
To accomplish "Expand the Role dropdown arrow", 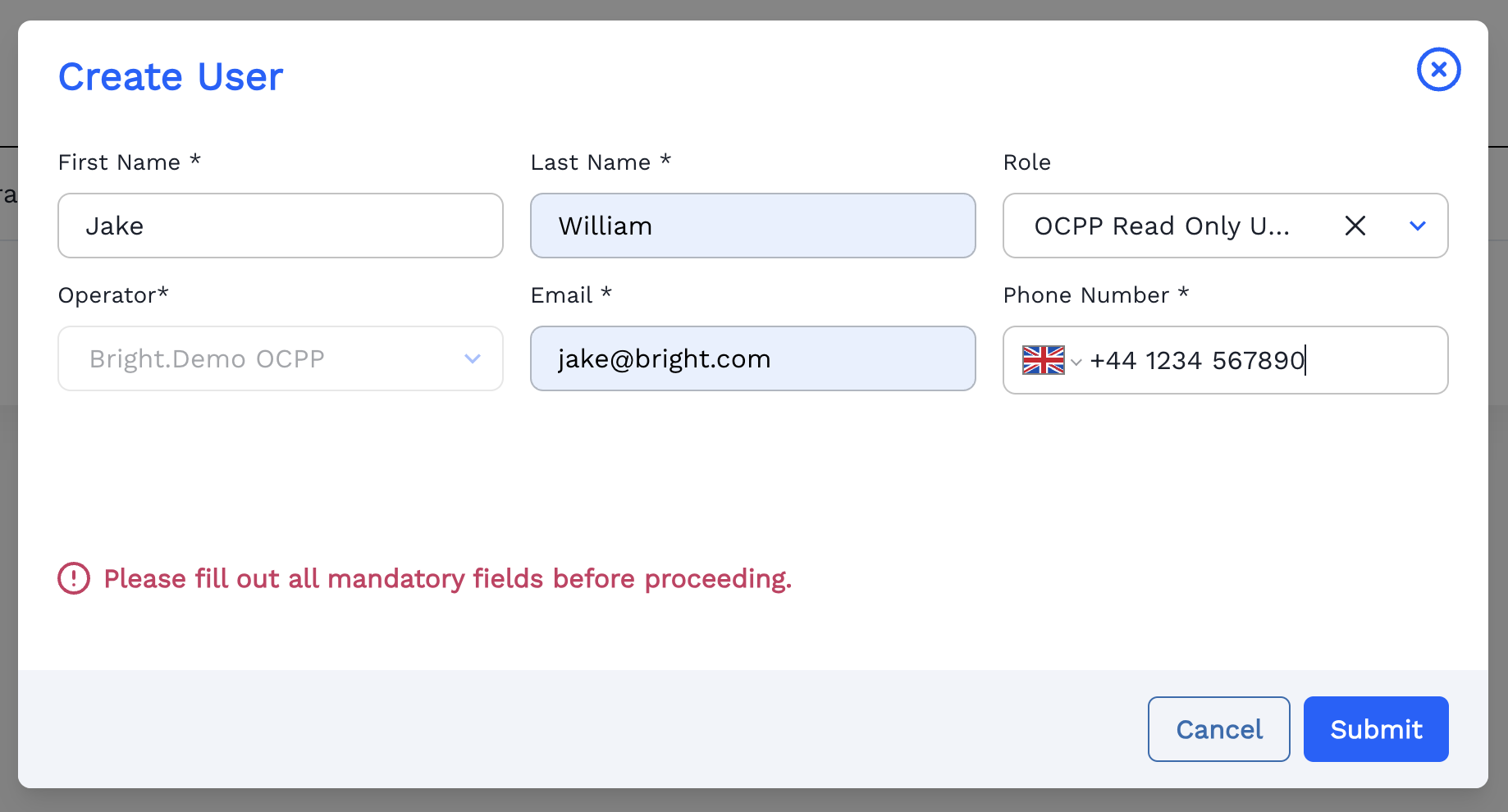I will coord(1417,226).
